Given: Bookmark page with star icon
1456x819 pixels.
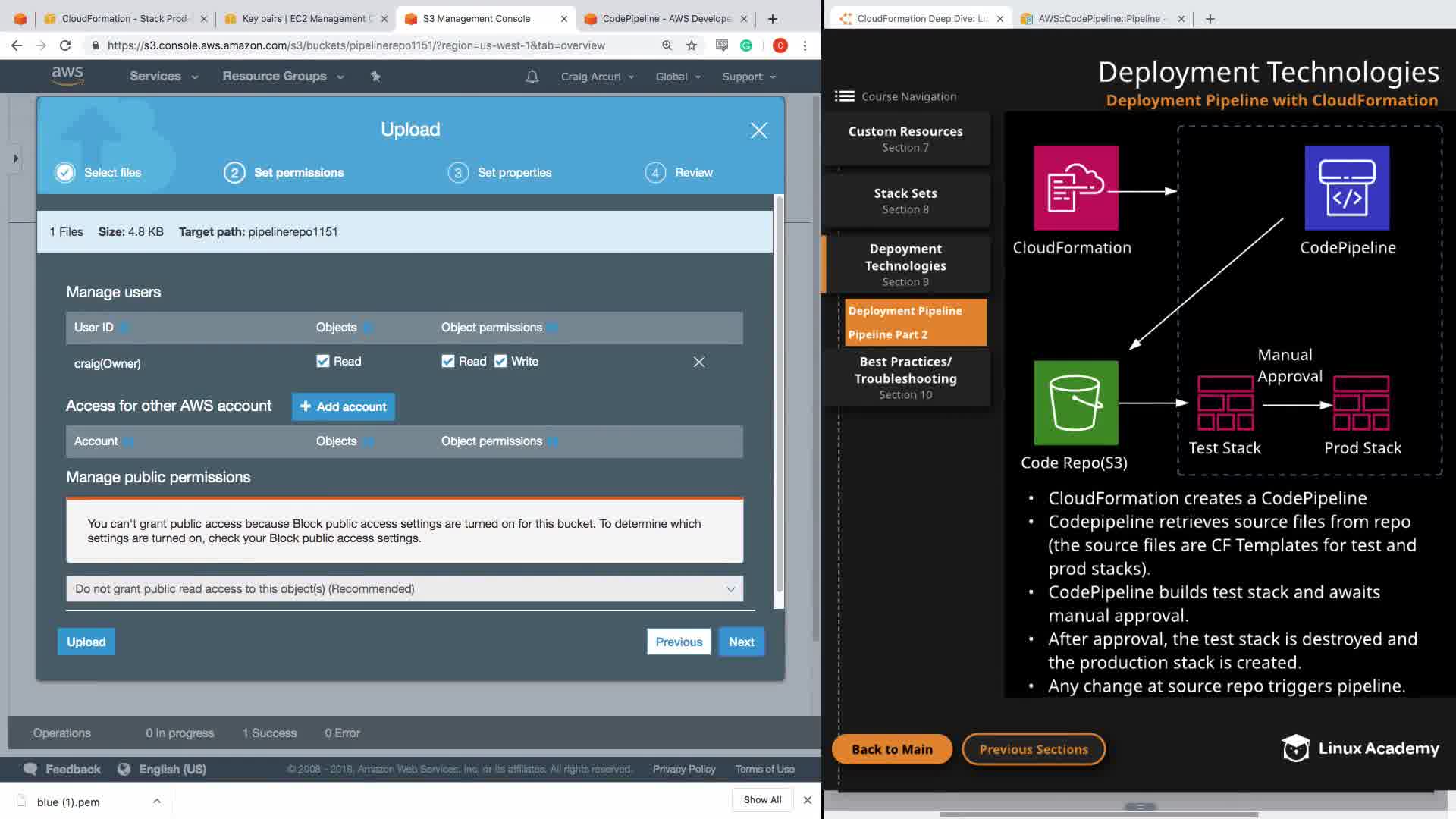Looking at the screenshot, I should tap(691, 45).
